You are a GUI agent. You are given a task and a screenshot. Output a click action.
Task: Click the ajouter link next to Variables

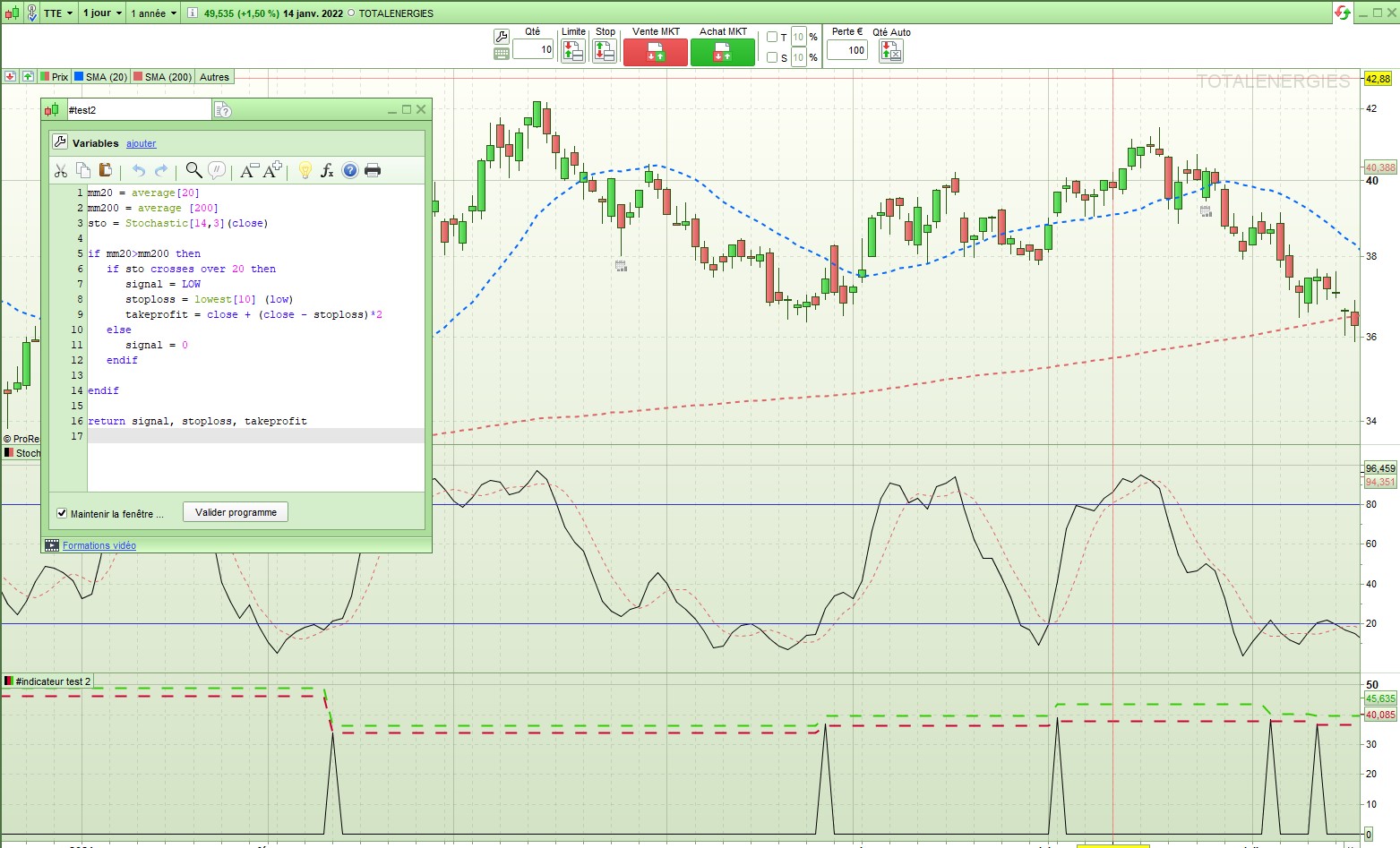(141, 143)
